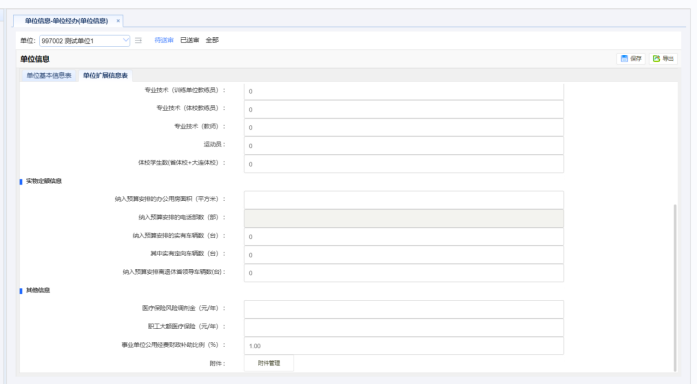The width and height of the screenshot is (697, 384).
Task: Click the 实物定额信息 section heading
Action: point(44,181)
